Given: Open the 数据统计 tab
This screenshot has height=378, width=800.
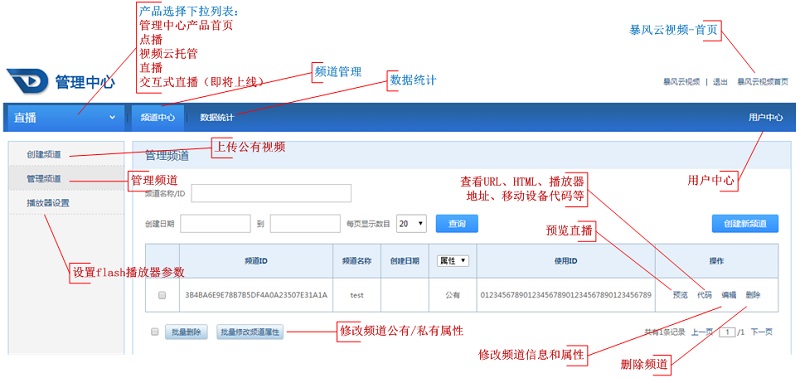Looking at the screenshot, I should (x=216, y=117).
